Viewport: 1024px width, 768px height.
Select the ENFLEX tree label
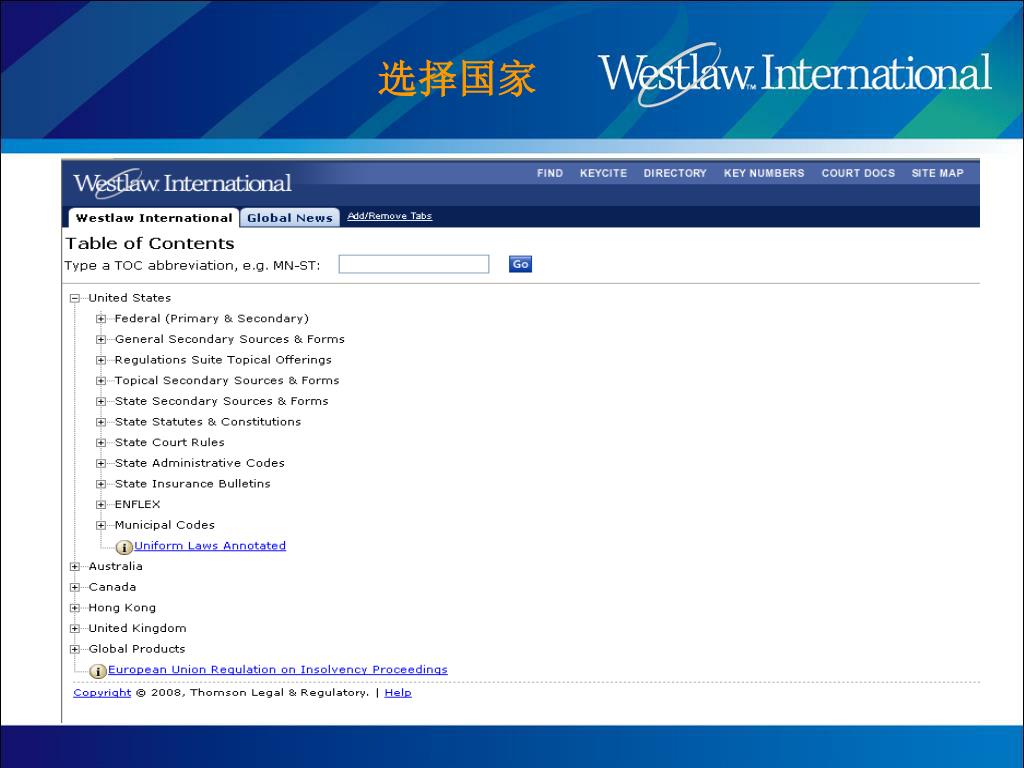(x=137, y=504)
